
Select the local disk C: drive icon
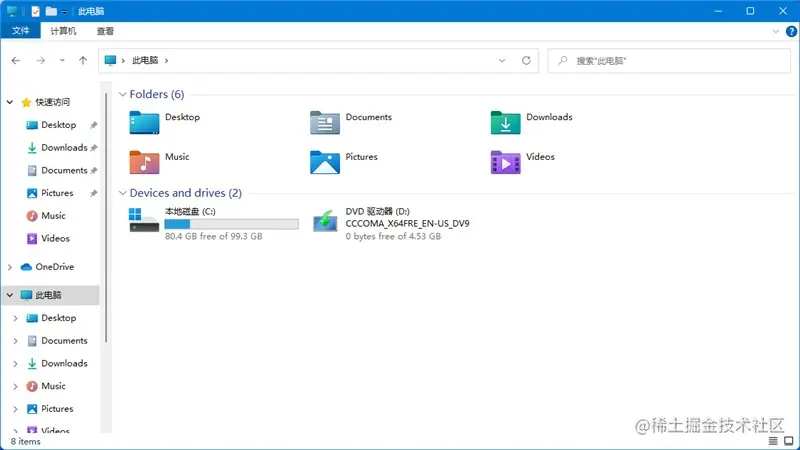click(144, 220)
